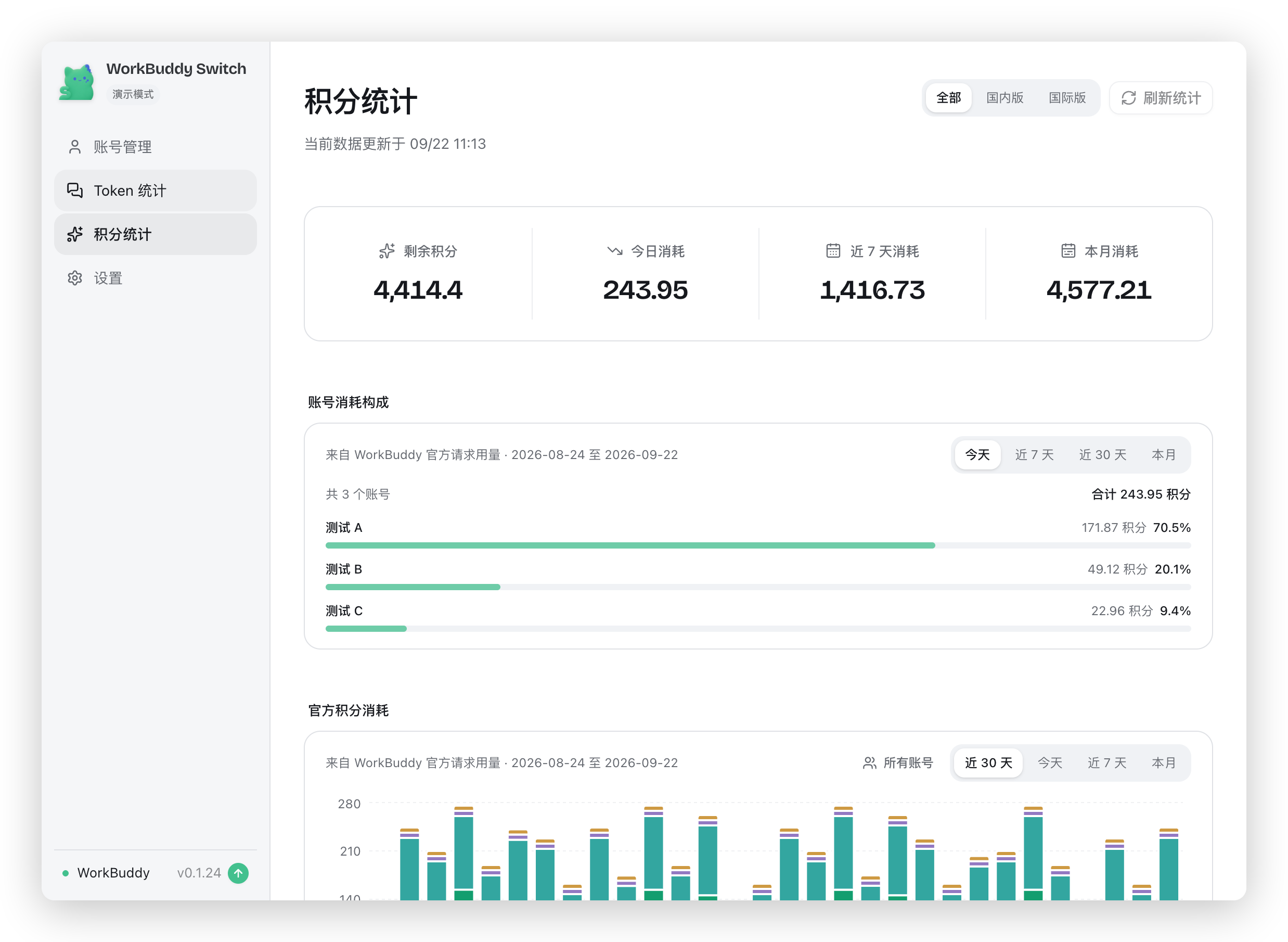Select 今天 in 官方积分消耗
Image resolution: width=1288 pixels, height=942 pixels.
coord(1050,763)
